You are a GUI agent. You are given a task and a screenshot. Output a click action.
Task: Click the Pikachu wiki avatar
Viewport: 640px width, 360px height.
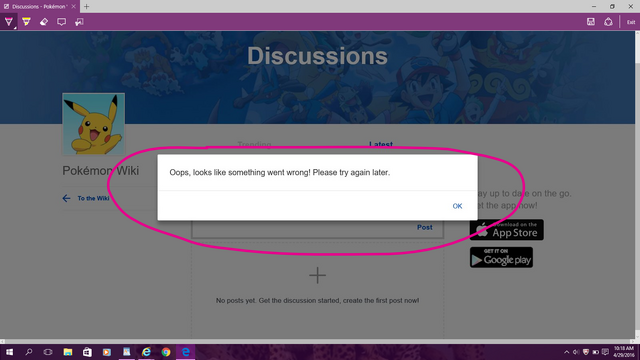(x=93, y=124)
